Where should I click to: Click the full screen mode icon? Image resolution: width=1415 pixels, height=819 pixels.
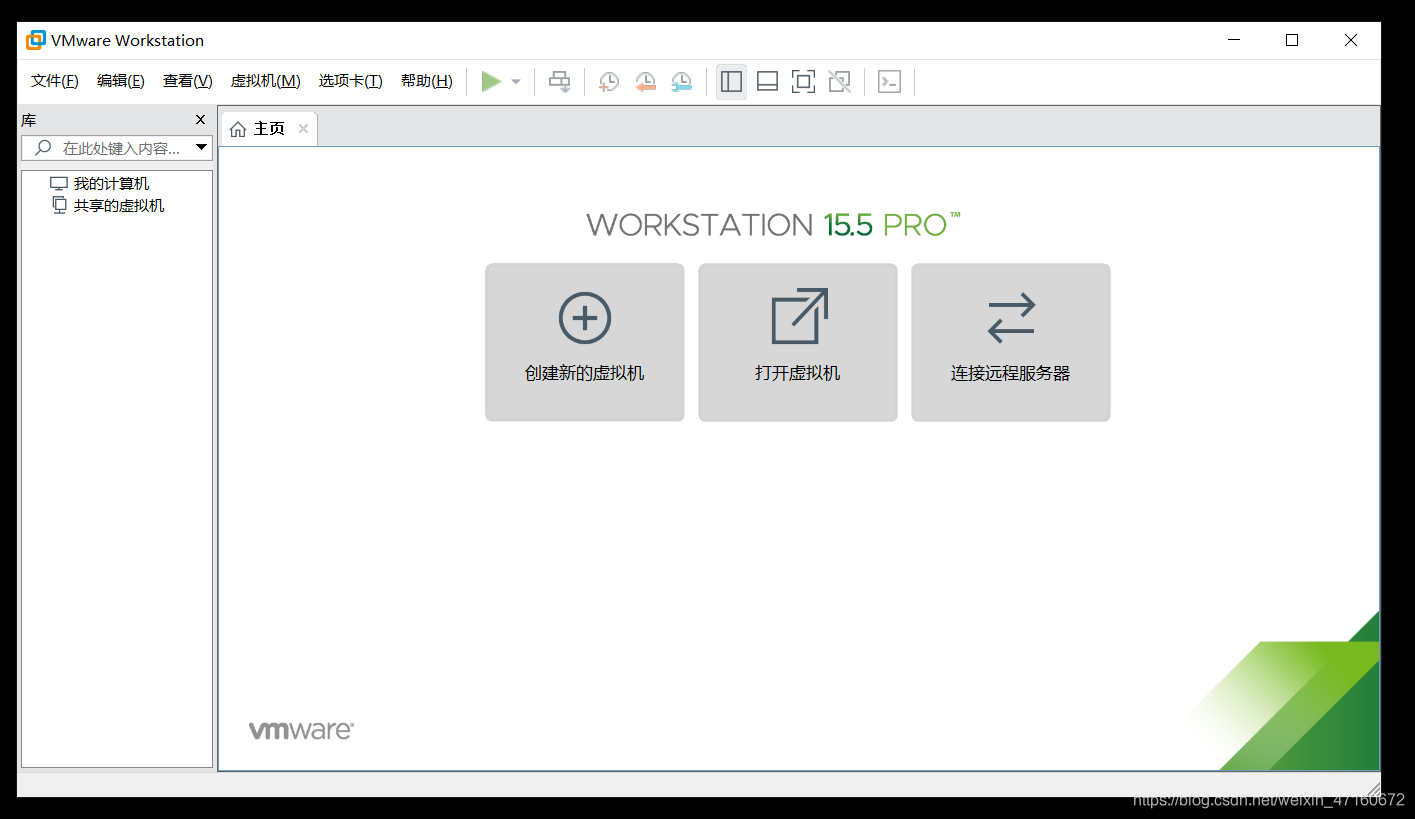[x=803, y=82]
